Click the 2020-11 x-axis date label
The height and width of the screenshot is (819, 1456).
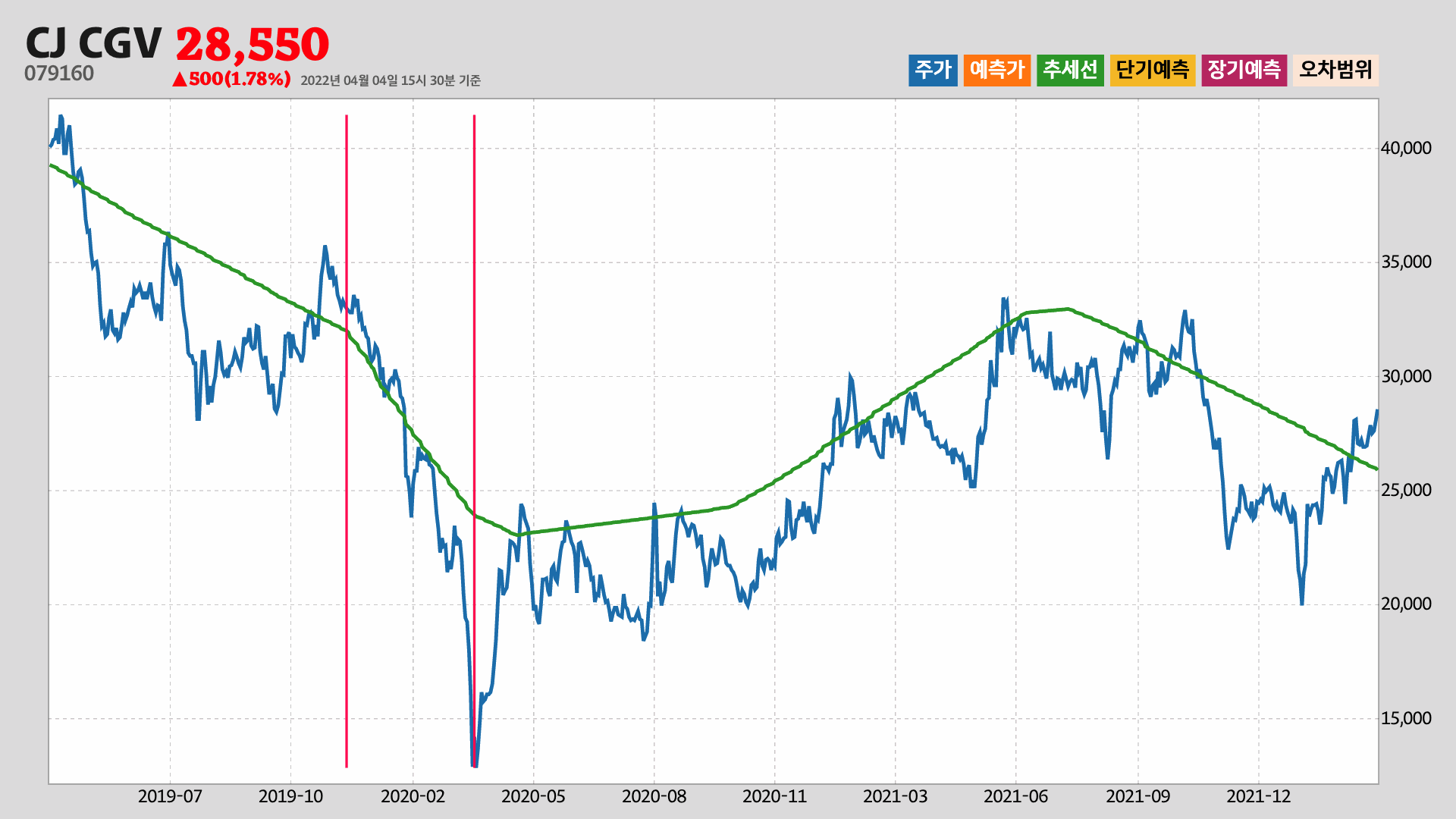[x=774, y=797]
